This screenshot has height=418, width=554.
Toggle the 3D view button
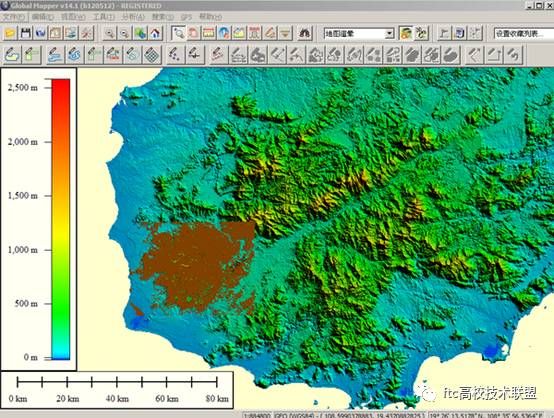pyautogui.click(x=459, y=33)
